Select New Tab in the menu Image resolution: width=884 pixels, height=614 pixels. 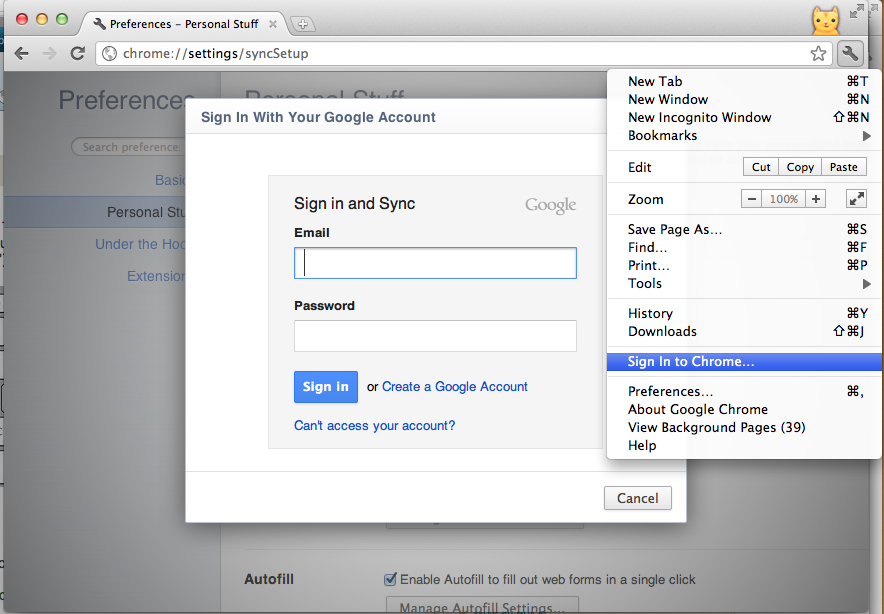tap(744, 81)
